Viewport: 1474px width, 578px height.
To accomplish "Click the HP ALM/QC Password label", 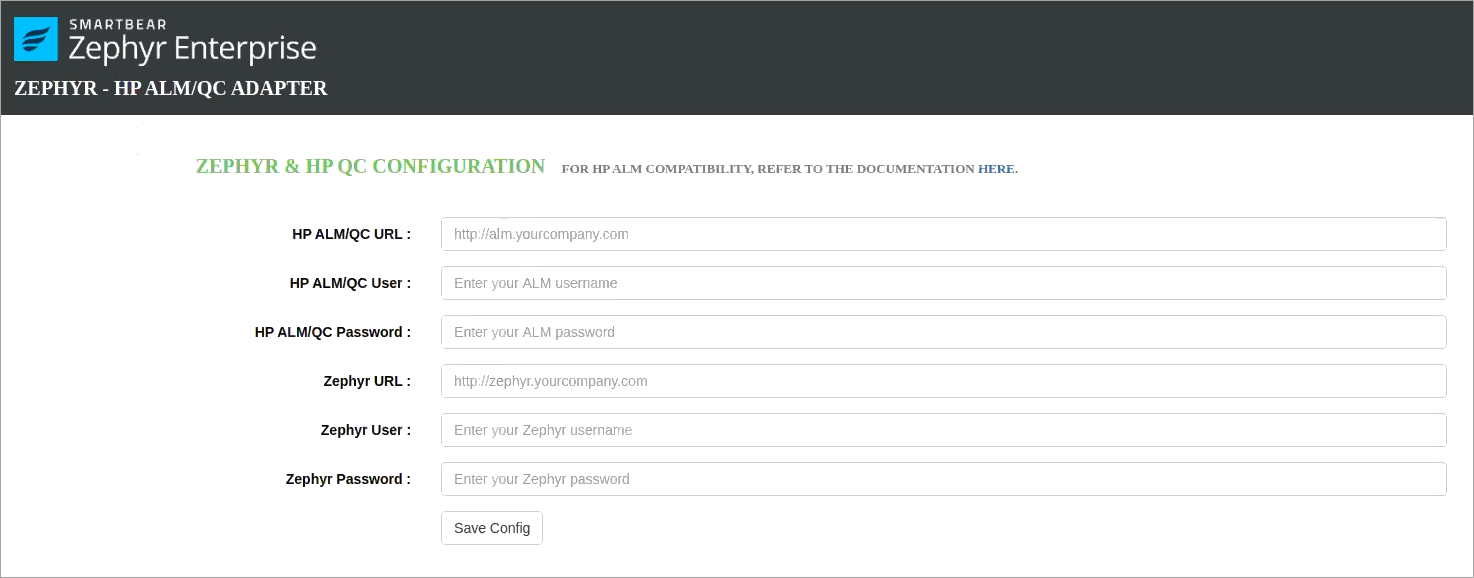I will [x=332, y=332].
